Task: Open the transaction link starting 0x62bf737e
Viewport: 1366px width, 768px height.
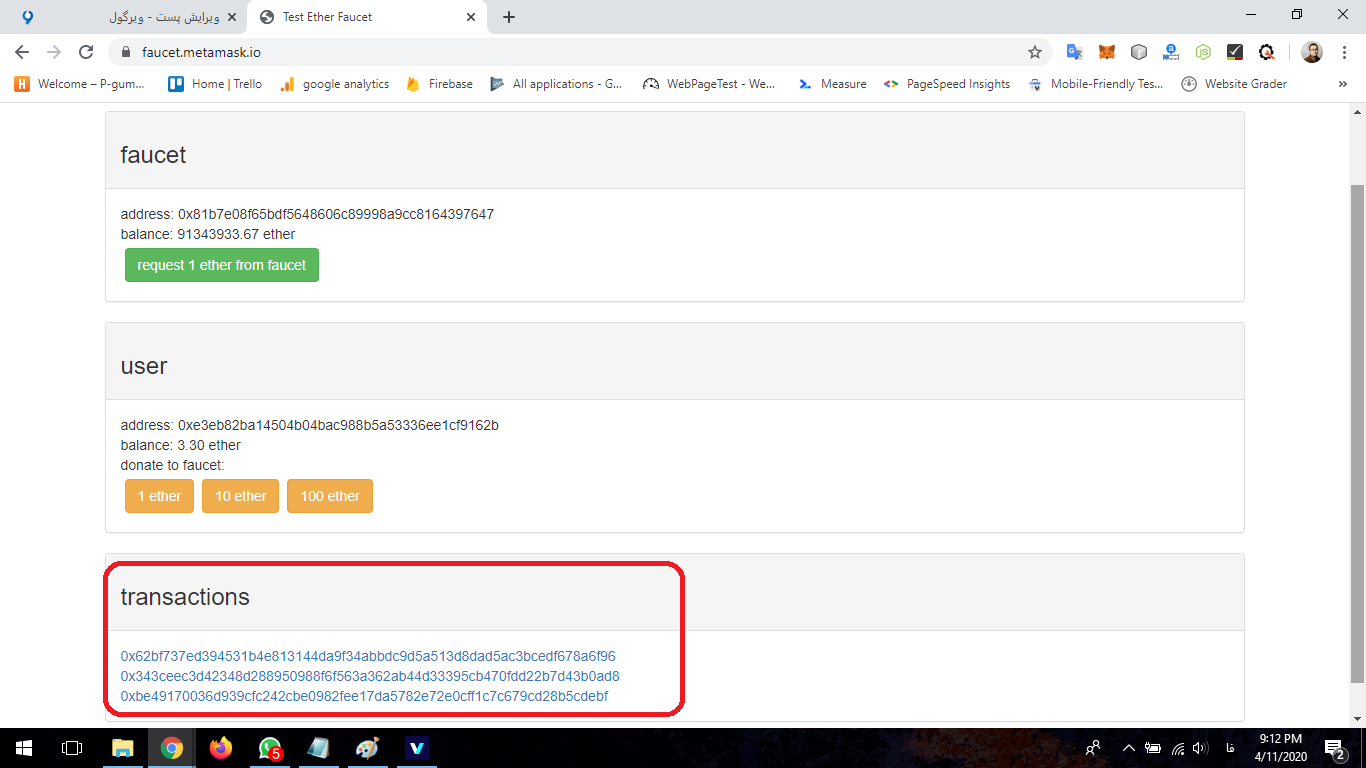Action: tap(368, 656)
